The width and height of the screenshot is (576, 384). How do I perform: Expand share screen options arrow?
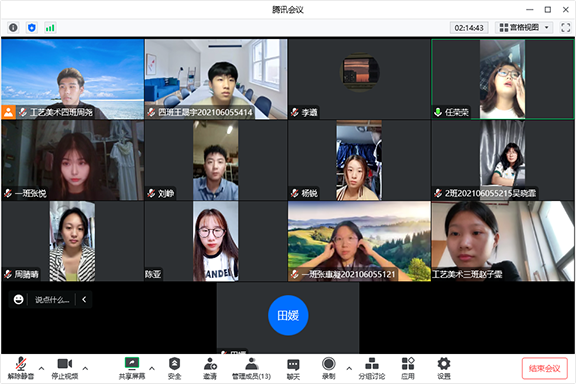click(152, 368)
